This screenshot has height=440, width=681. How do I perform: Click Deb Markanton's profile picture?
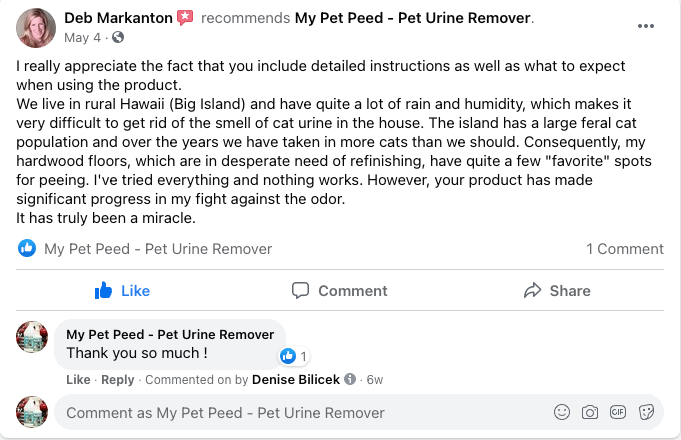click(x=36, y=27)
